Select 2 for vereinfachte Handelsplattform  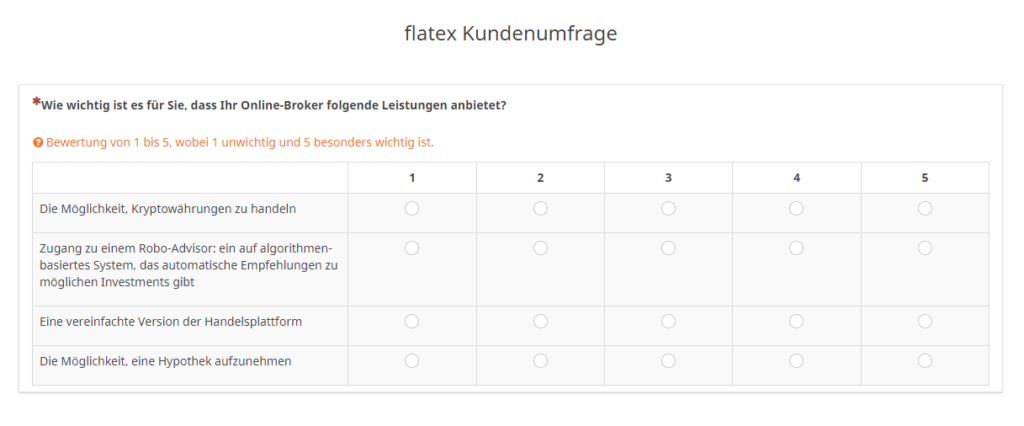pyautogui.click(x=540, y=321)
